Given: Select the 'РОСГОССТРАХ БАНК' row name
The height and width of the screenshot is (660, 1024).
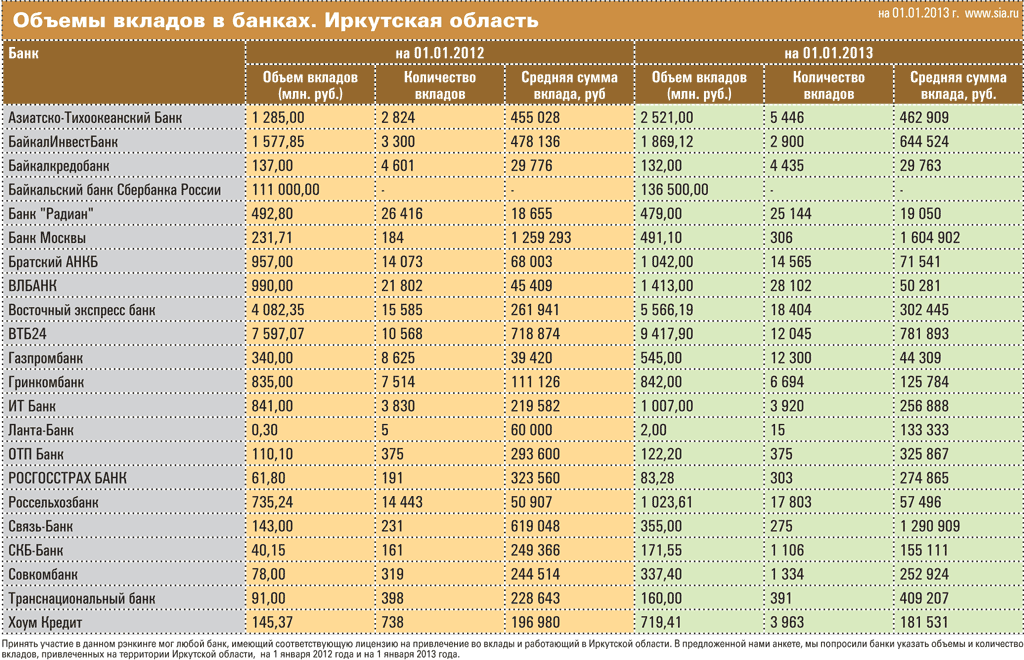Looking at the screenshot, I should point(68,478).
